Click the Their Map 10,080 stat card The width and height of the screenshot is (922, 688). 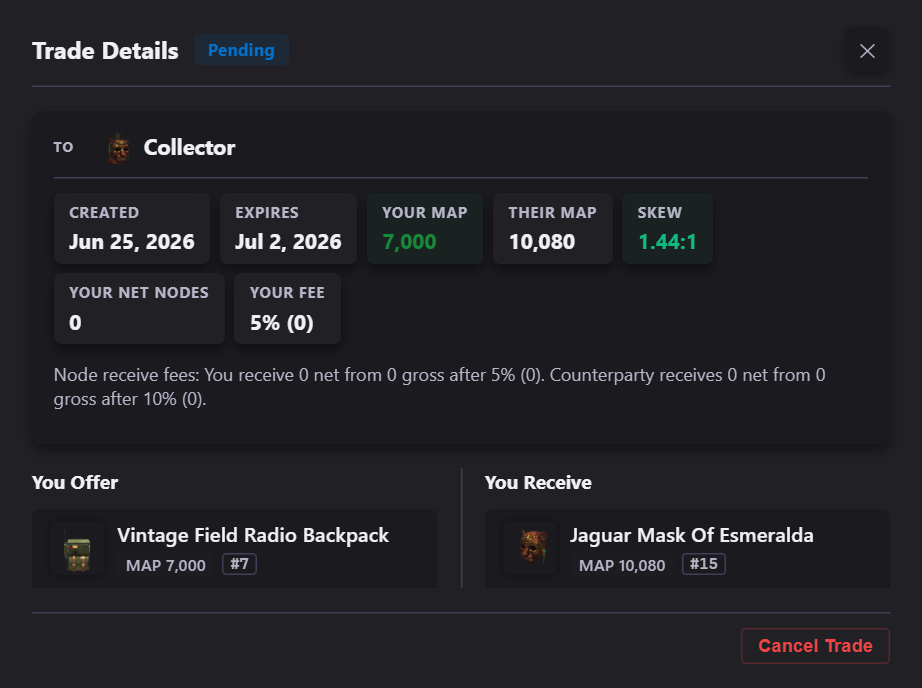point(553,228)
